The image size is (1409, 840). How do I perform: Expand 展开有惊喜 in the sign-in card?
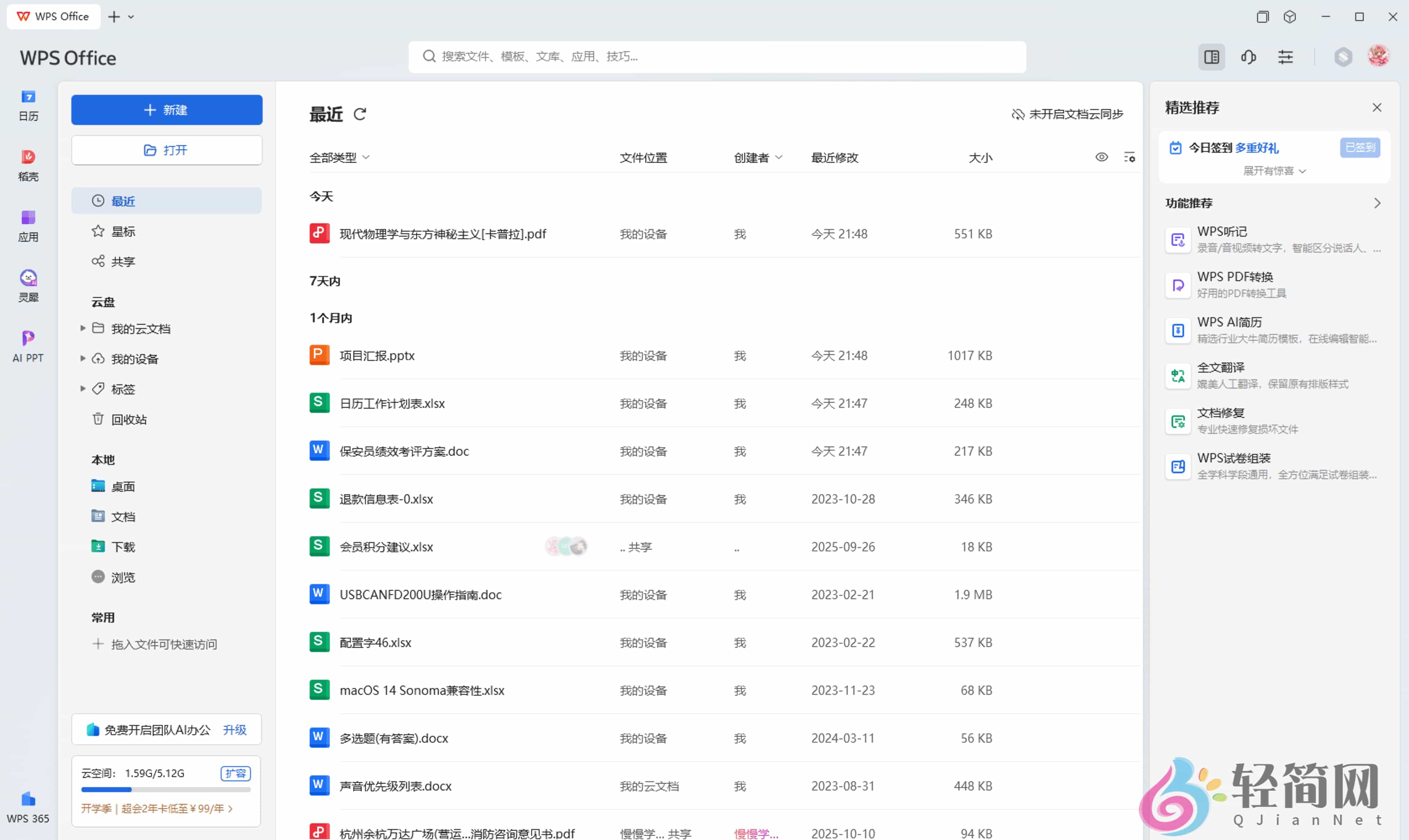coord(1274,170)
